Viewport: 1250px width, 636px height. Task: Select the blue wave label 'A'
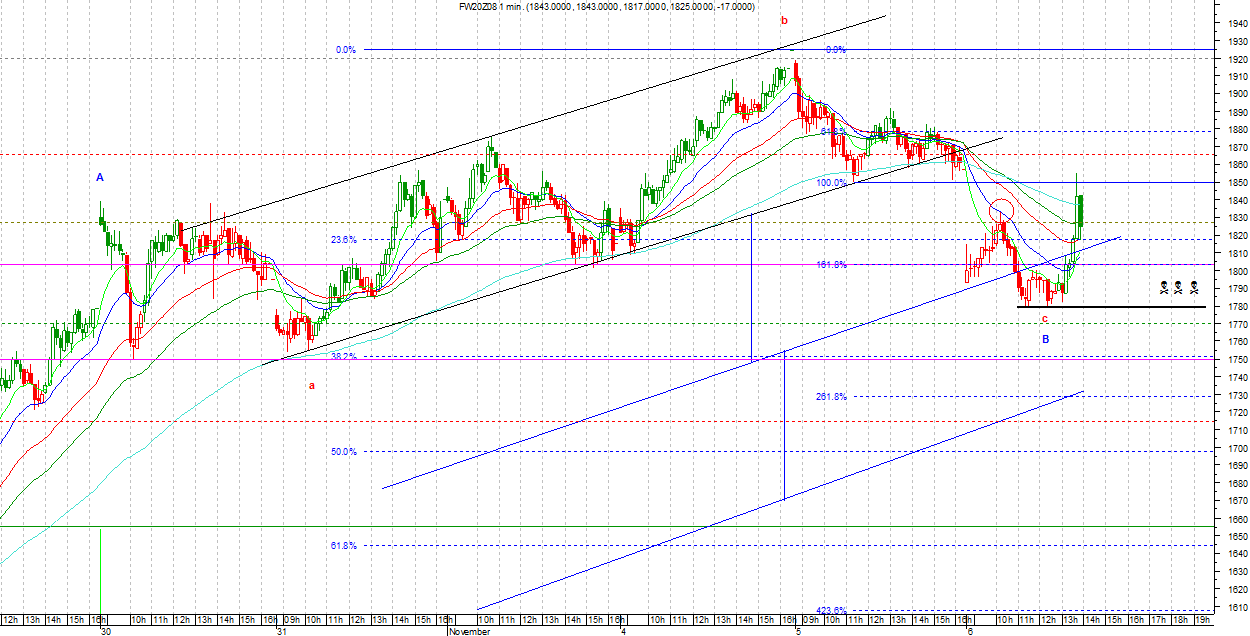pyautogui.click(x=100, y=177)
